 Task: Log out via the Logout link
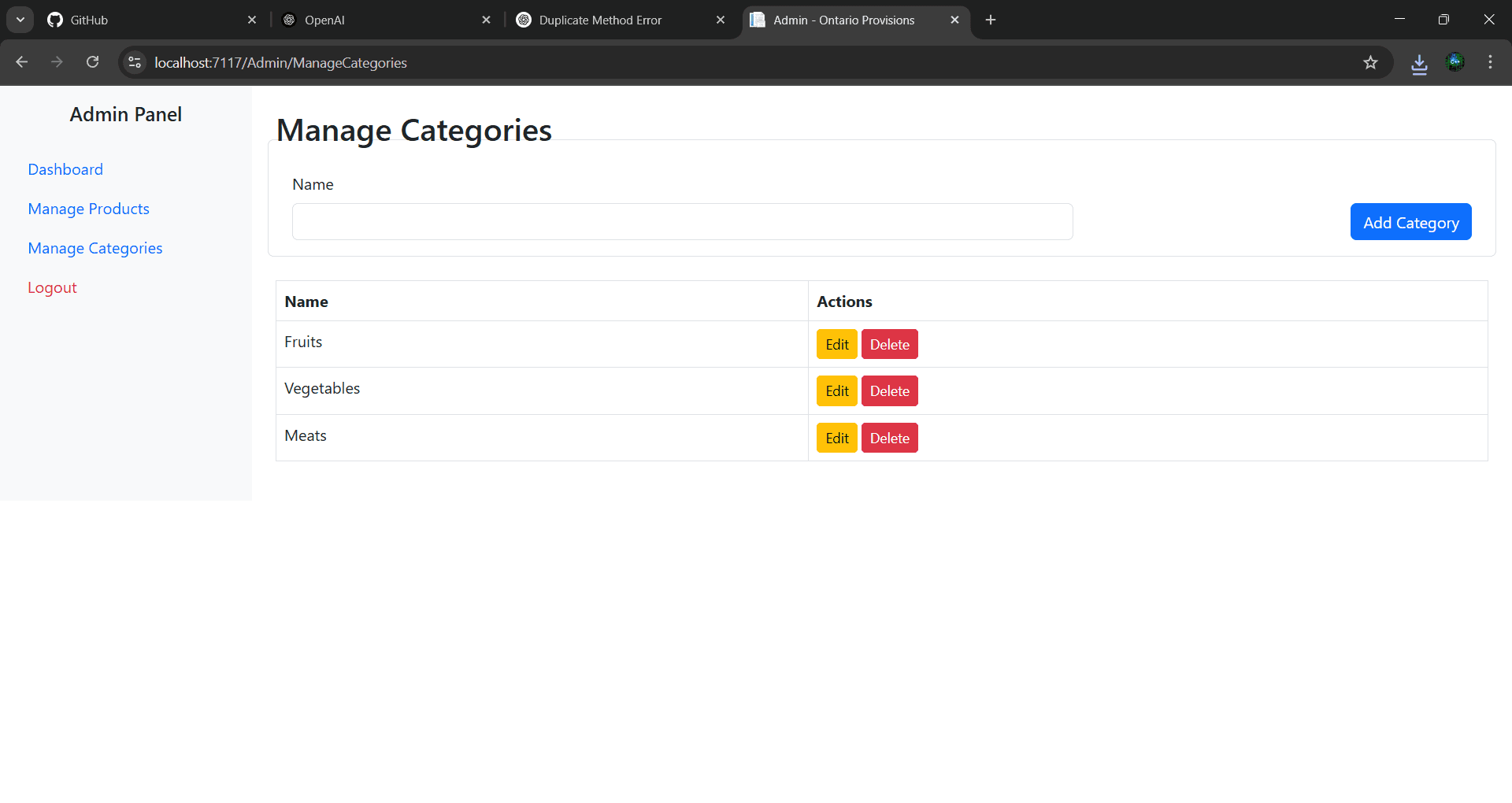pos(52,287)
